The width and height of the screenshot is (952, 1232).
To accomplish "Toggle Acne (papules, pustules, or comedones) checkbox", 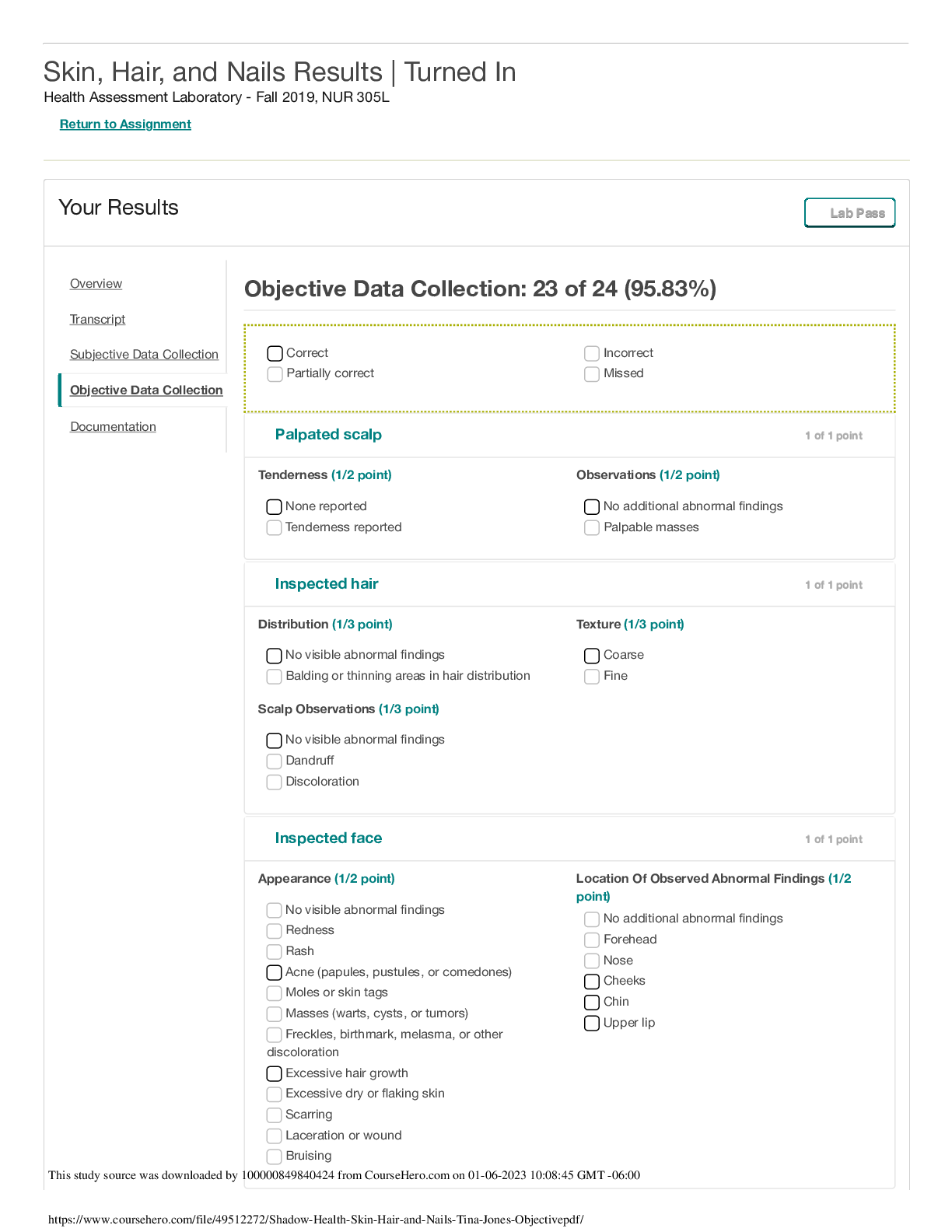I will [275, 973].
